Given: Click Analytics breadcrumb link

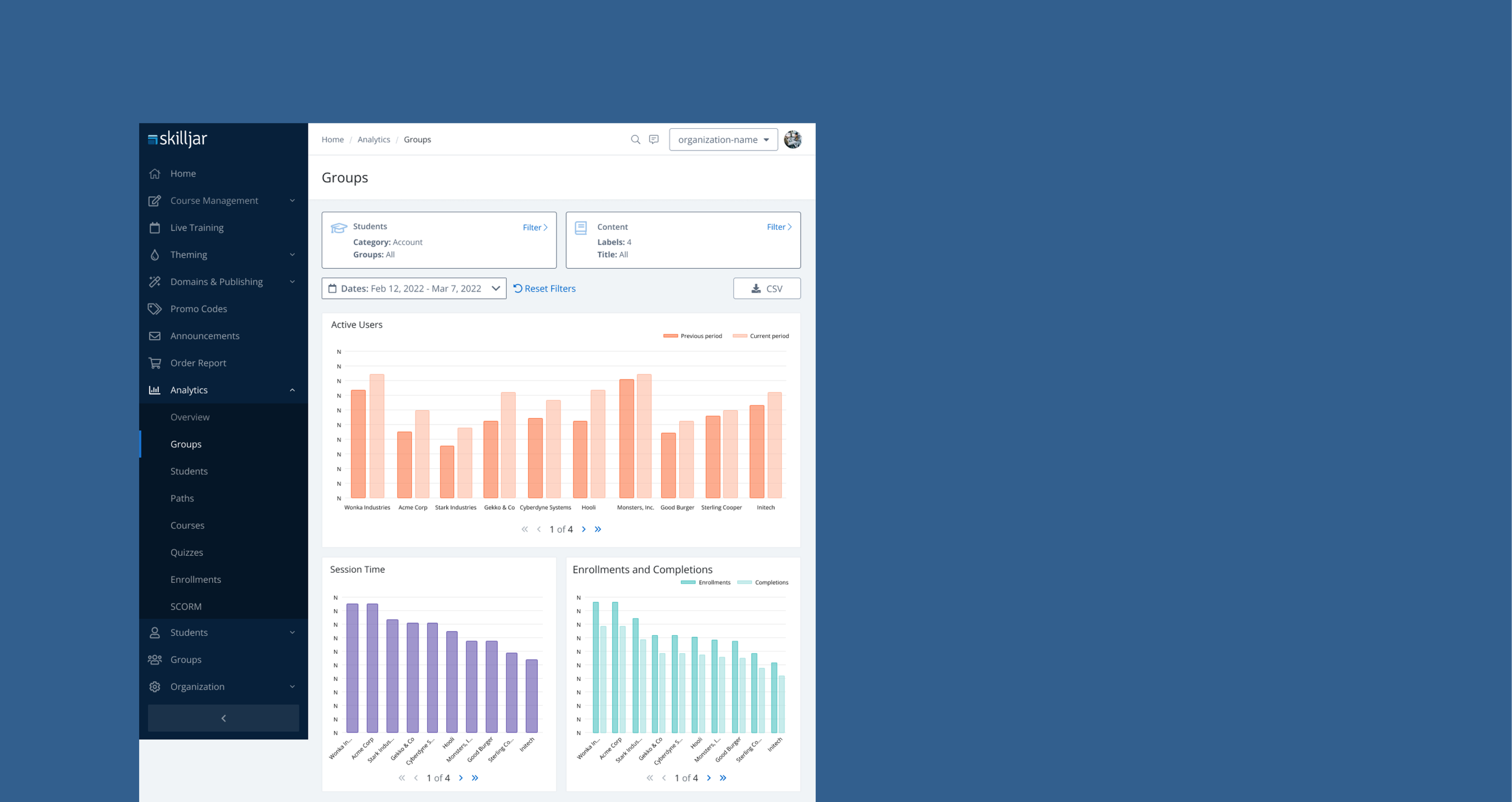Looking at the screenshot, I should click(374, 140).
